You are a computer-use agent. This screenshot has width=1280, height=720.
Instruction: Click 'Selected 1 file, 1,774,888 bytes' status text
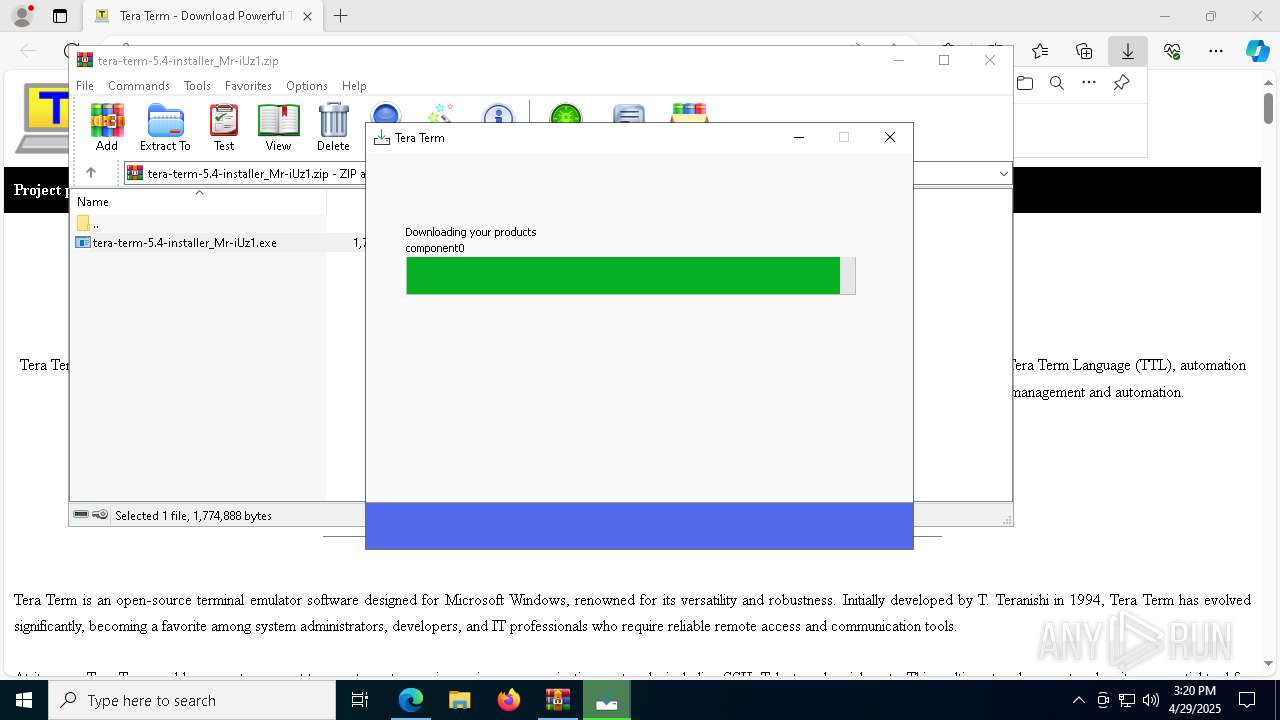tap(193, 516)
